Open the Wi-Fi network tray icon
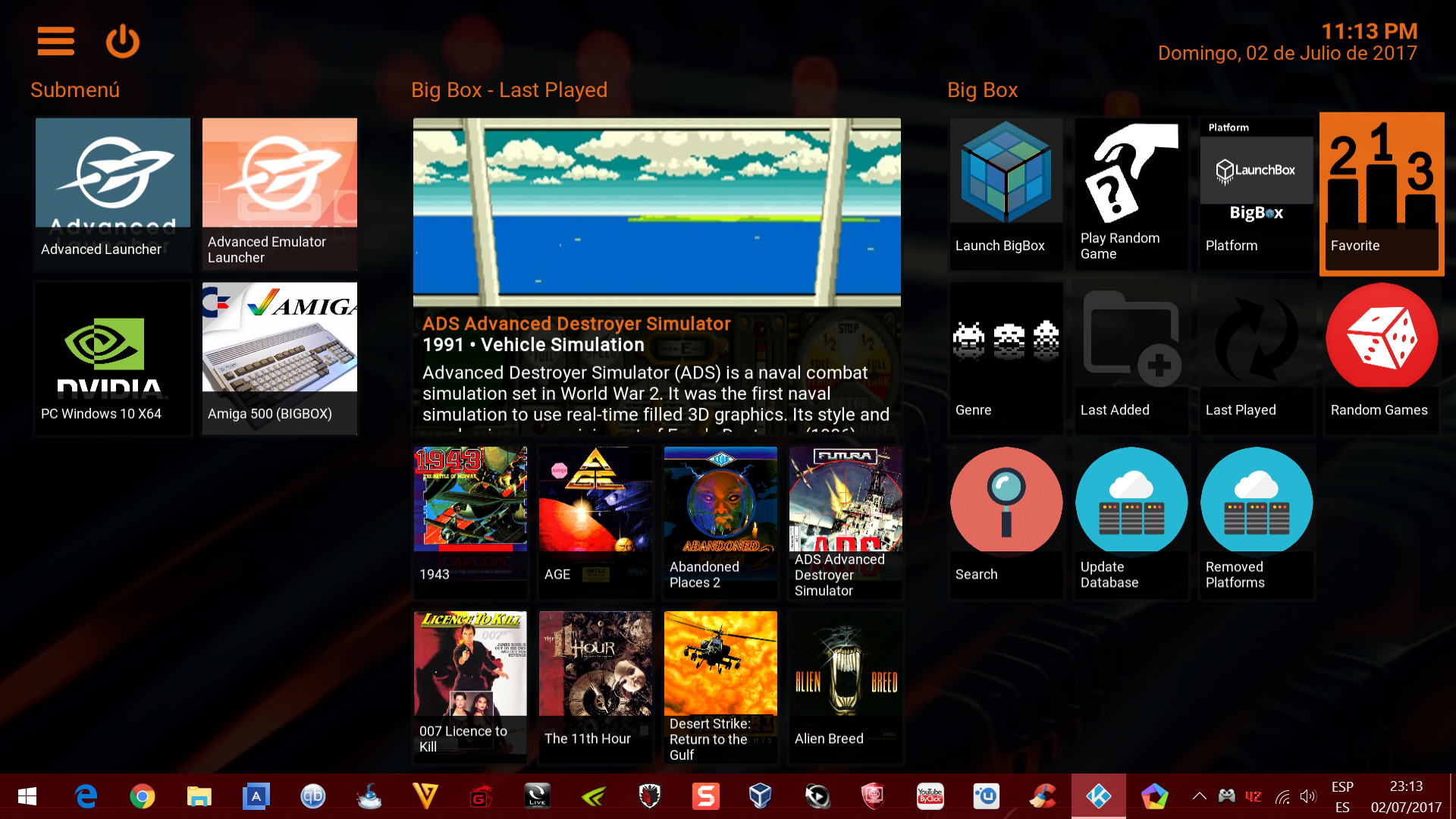Screen dimensions: 1456x819 click(x=1282, y=796)
